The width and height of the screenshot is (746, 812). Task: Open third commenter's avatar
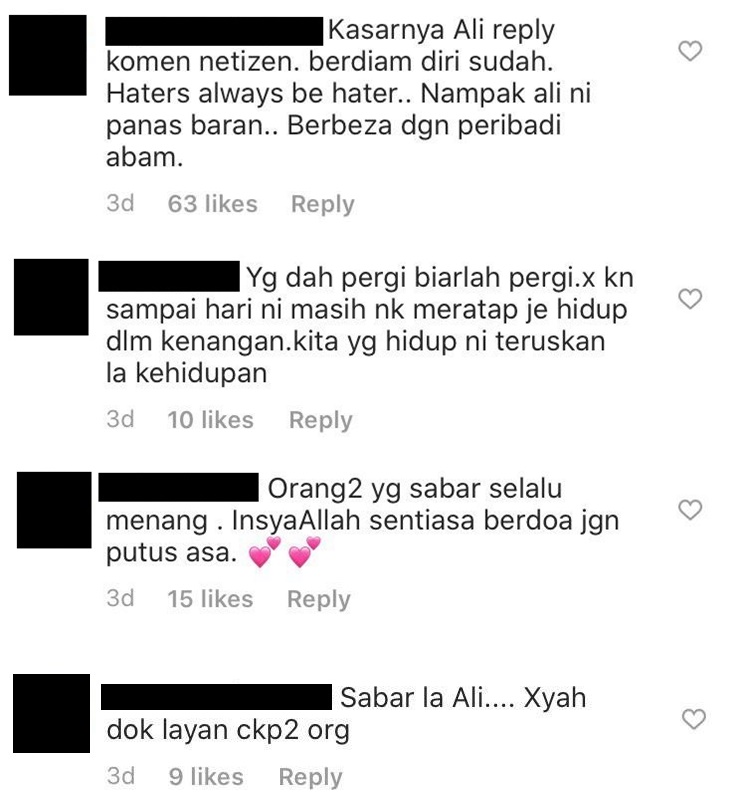coord(54,510)
